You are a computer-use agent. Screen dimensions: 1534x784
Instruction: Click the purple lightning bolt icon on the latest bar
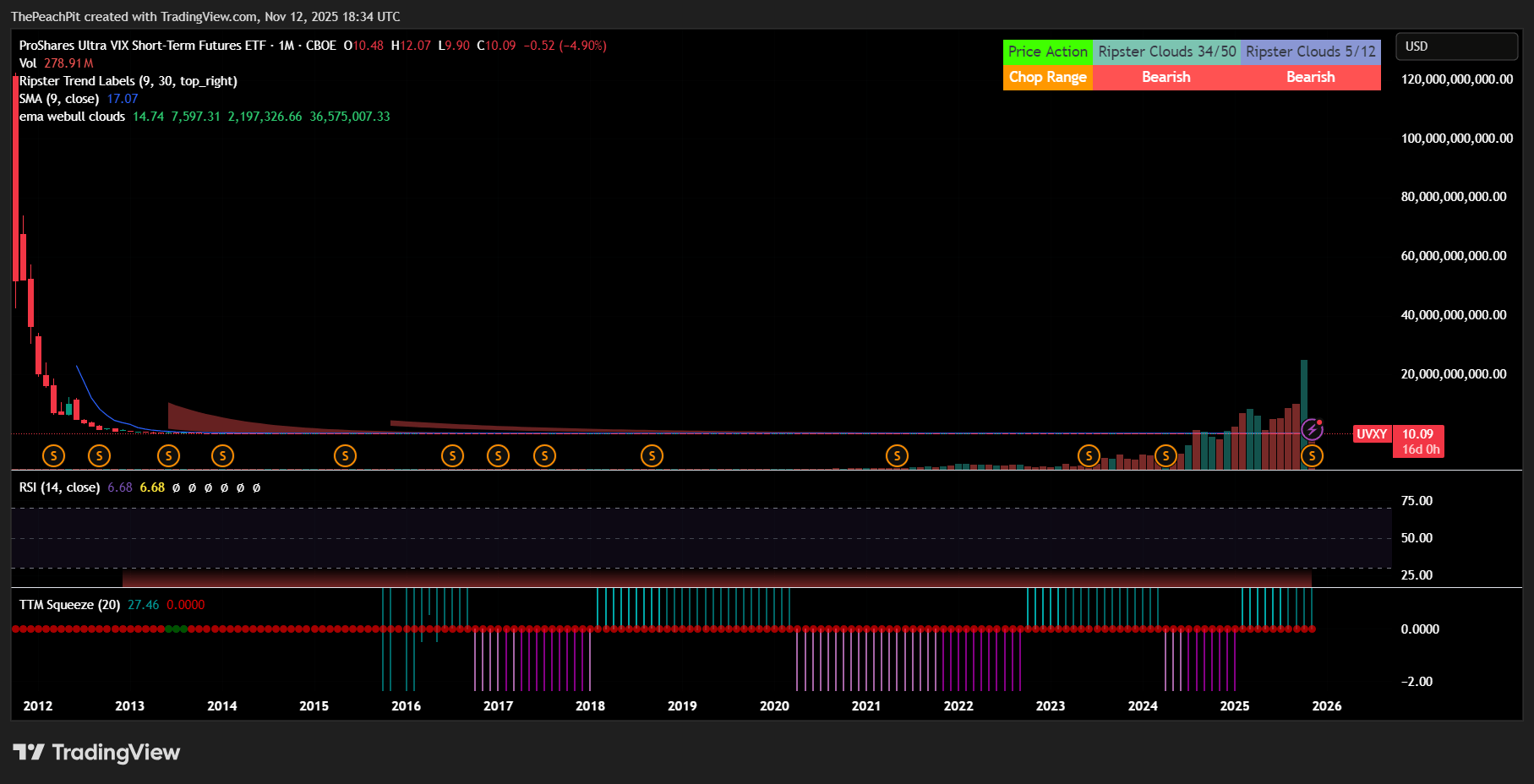click(x=1312, y=429)
